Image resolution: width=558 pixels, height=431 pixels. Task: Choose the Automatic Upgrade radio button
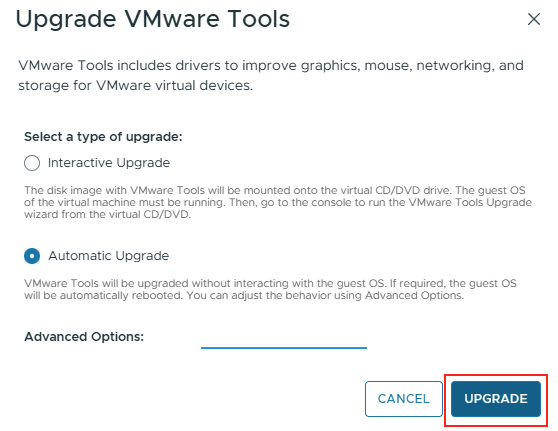pos(32,256)
